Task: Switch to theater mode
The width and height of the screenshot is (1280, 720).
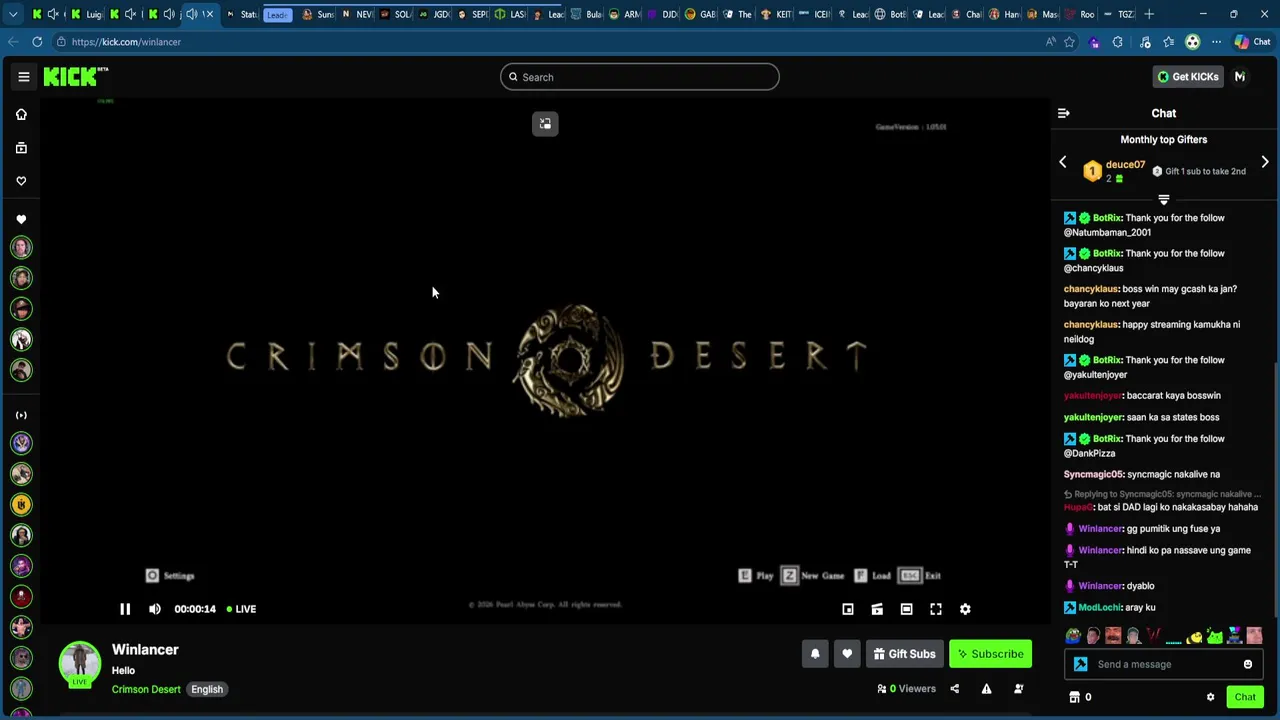Action: pos(906,609)
